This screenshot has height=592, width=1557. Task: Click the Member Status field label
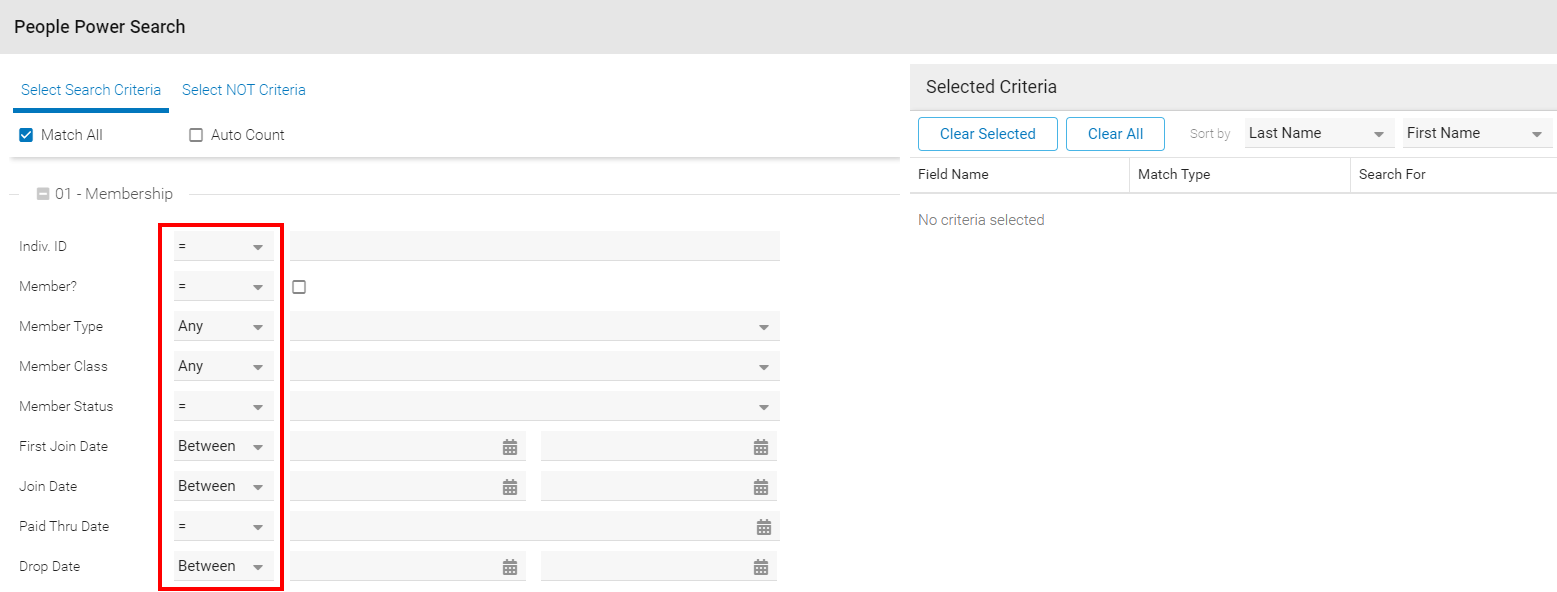coord(66,406)
